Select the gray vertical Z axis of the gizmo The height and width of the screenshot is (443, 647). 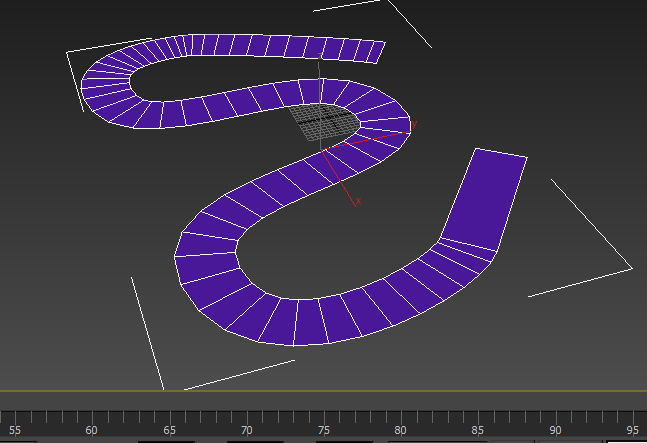coord(320,102)
